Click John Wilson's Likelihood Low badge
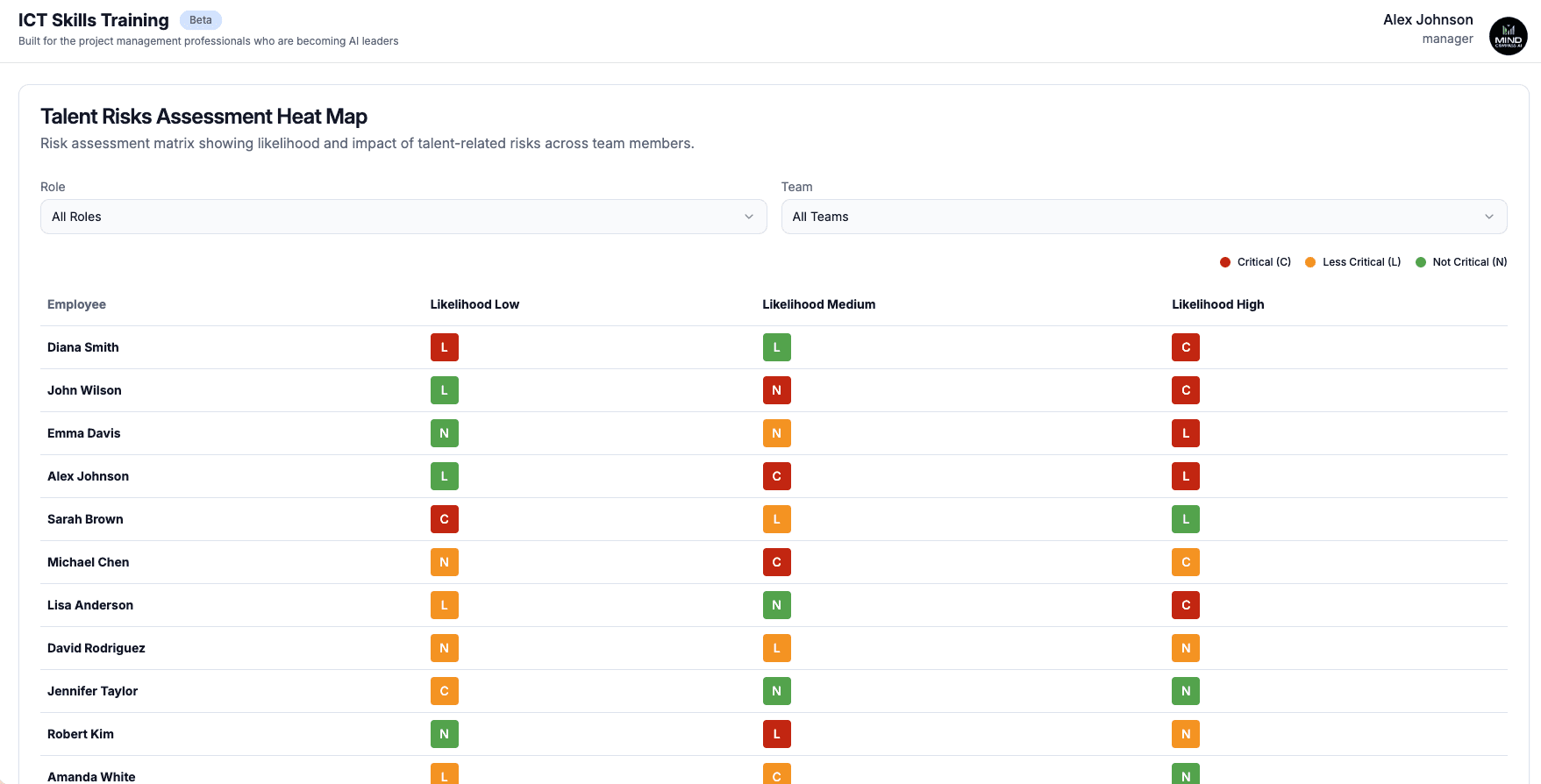 tap(445, 390)
